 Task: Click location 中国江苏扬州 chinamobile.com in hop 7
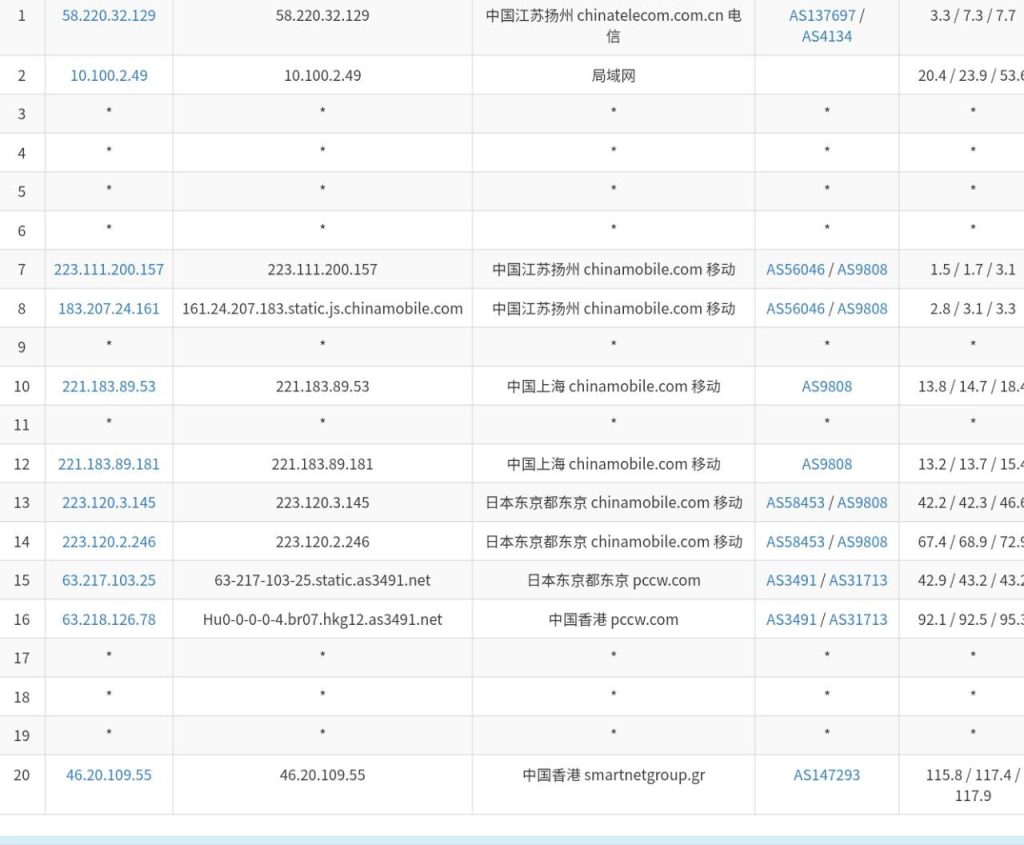click(613, 270)
